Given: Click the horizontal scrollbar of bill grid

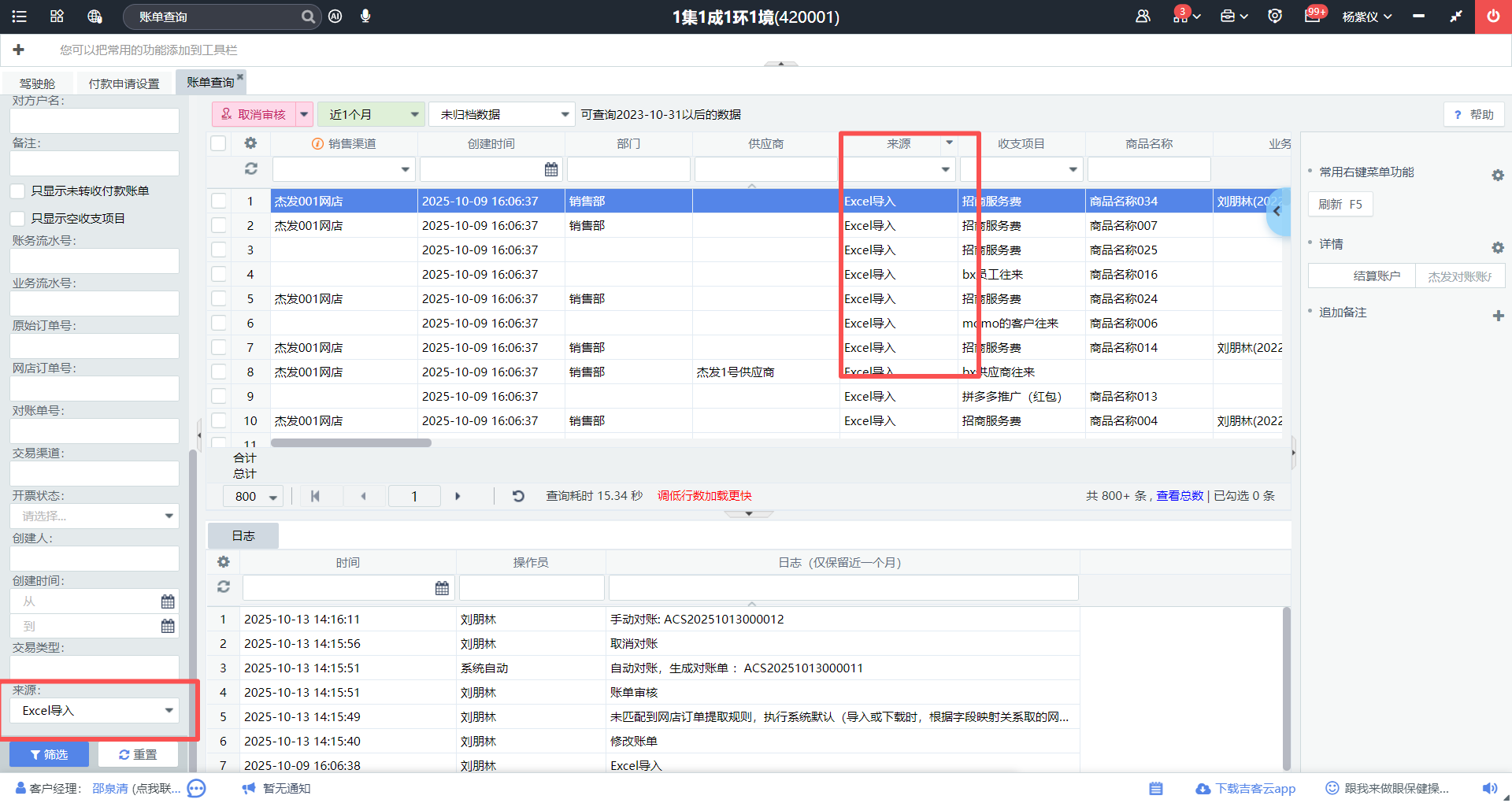Looking at the screenshot, I should [x=351, y=443].
